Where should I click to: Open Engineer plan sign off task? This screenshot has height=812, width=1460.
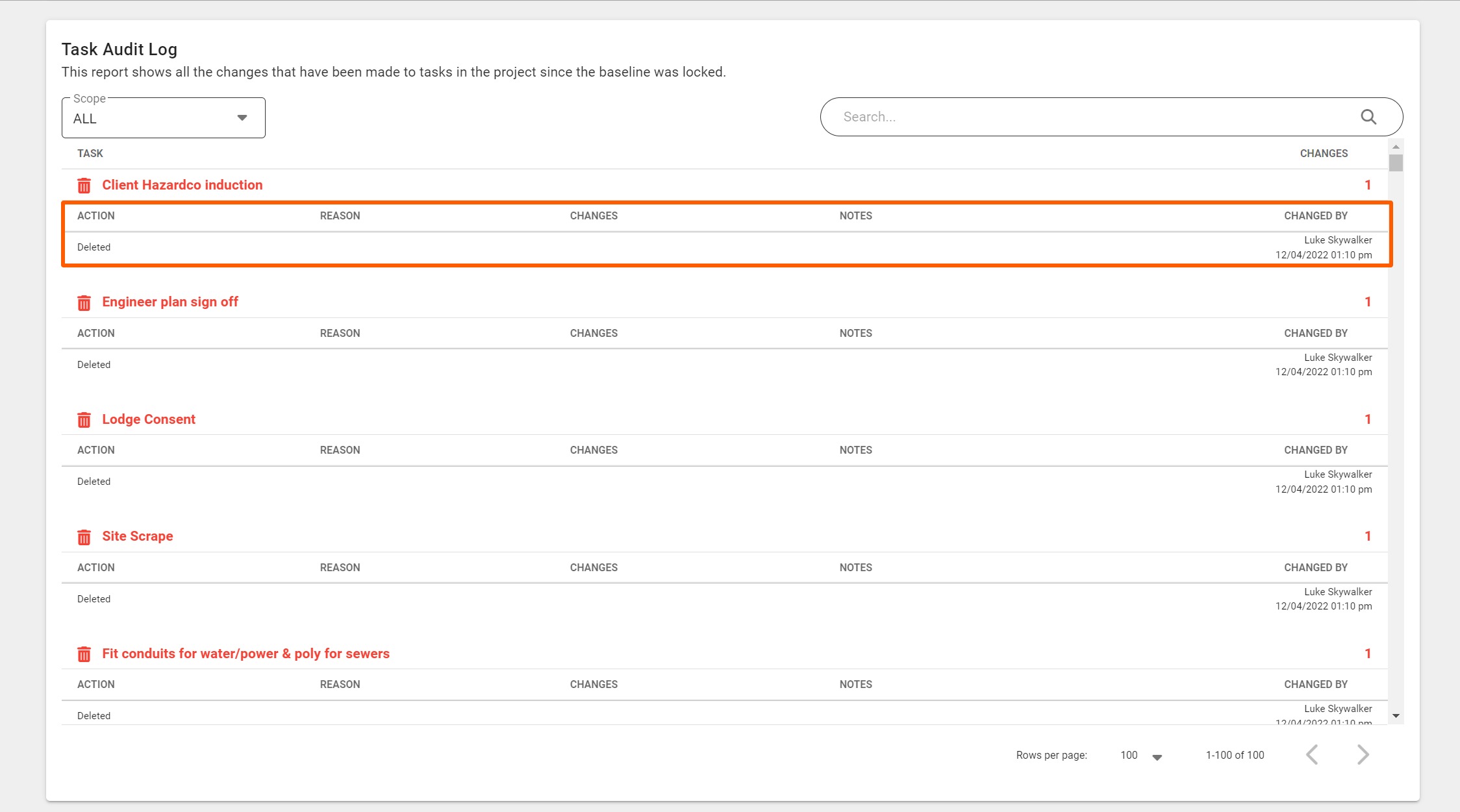[x=170, y=302]
